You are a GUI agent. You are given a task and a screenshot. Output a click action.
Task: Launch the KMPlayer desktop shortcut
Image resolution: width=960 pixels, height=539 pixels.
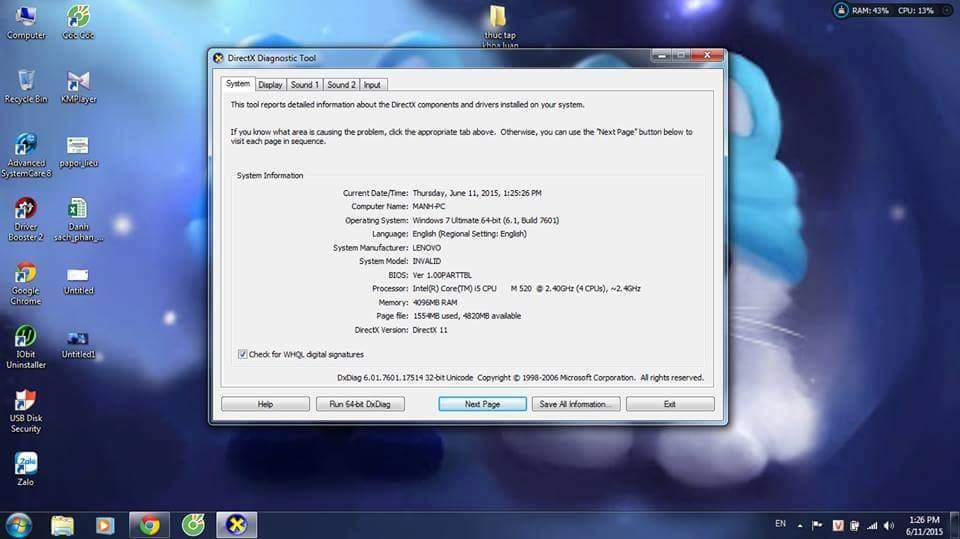tap(78, 82)
